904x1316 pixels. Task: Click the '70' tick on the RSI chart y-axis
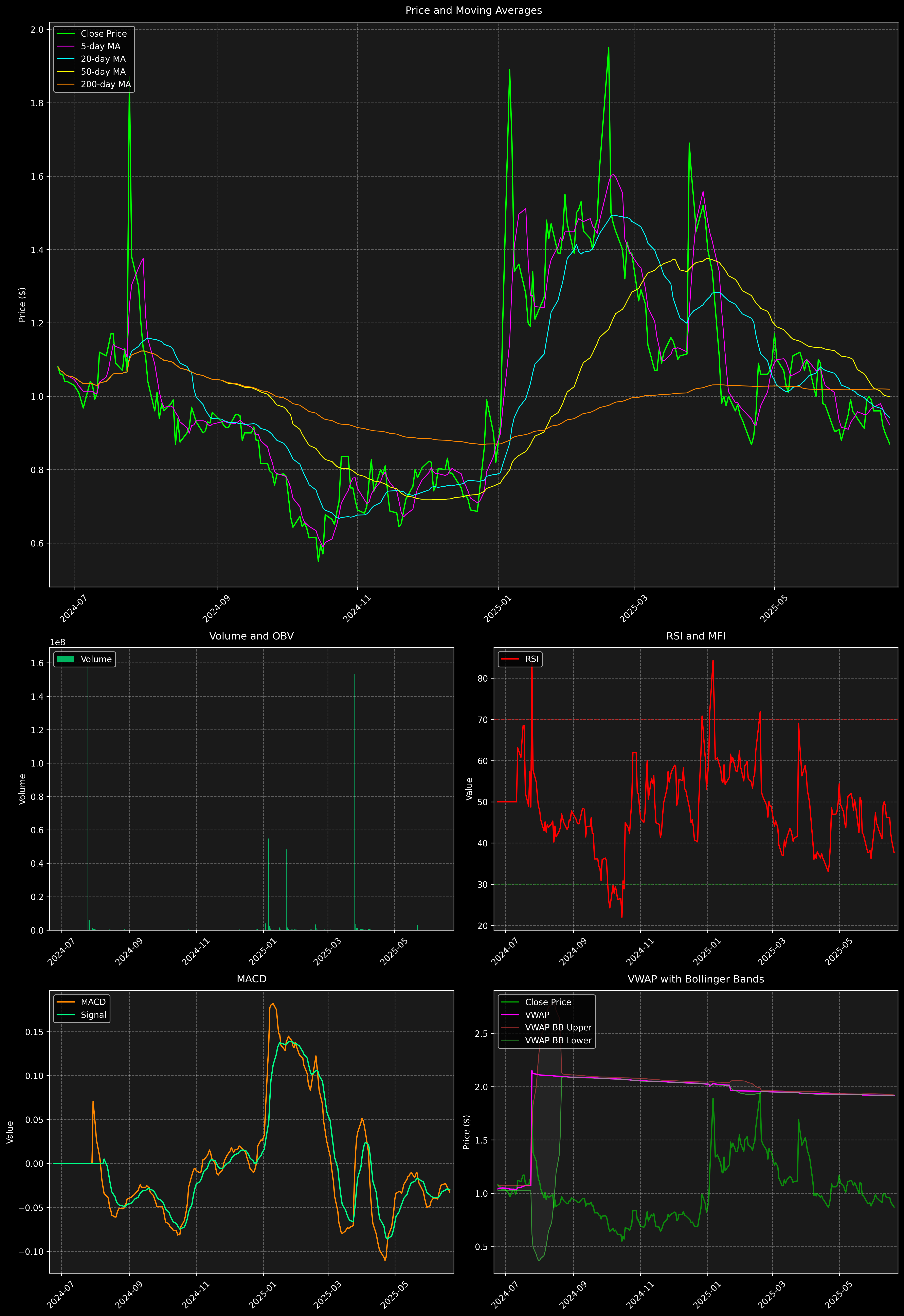[x=483, y=720]
